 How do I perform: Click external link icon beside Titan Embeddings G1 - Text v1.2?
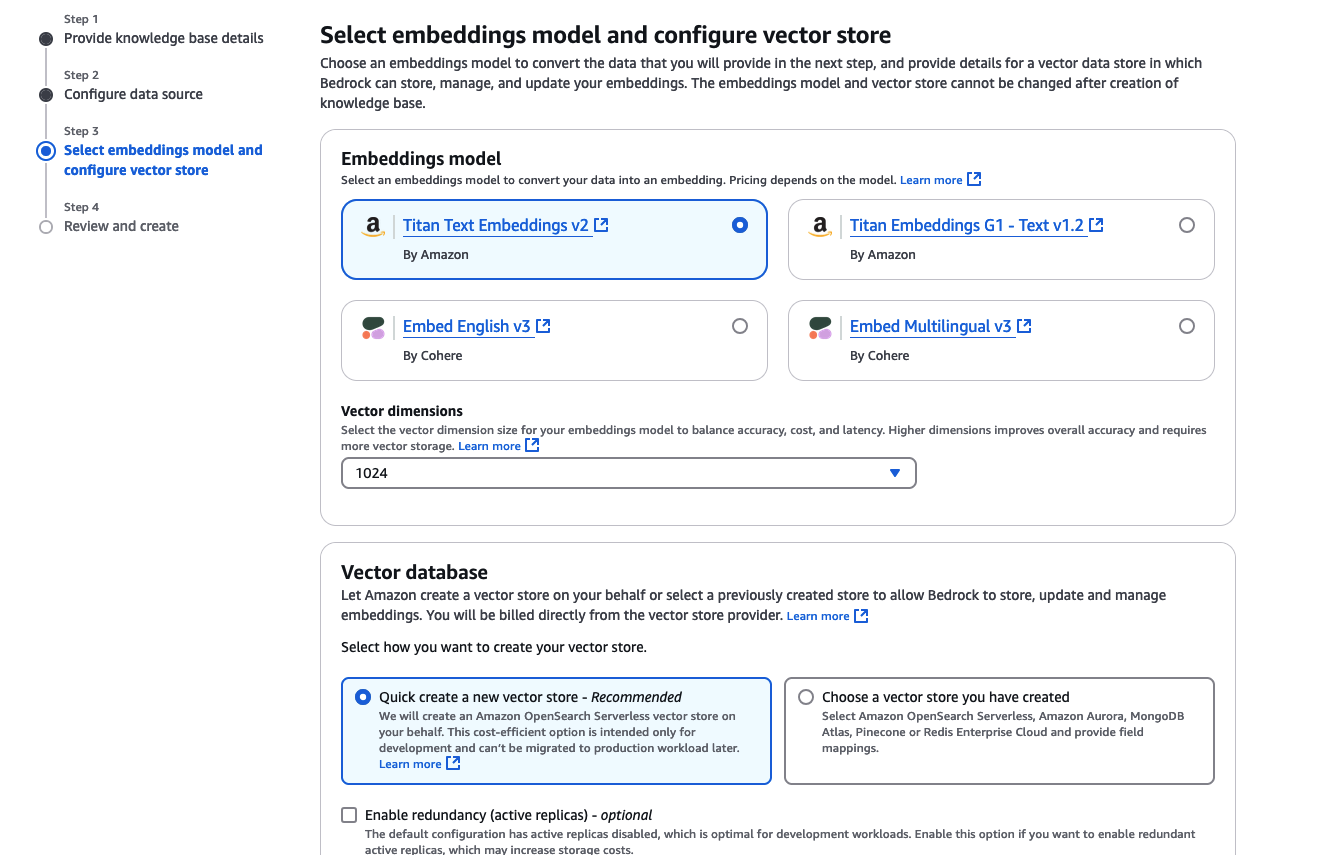1096,225
